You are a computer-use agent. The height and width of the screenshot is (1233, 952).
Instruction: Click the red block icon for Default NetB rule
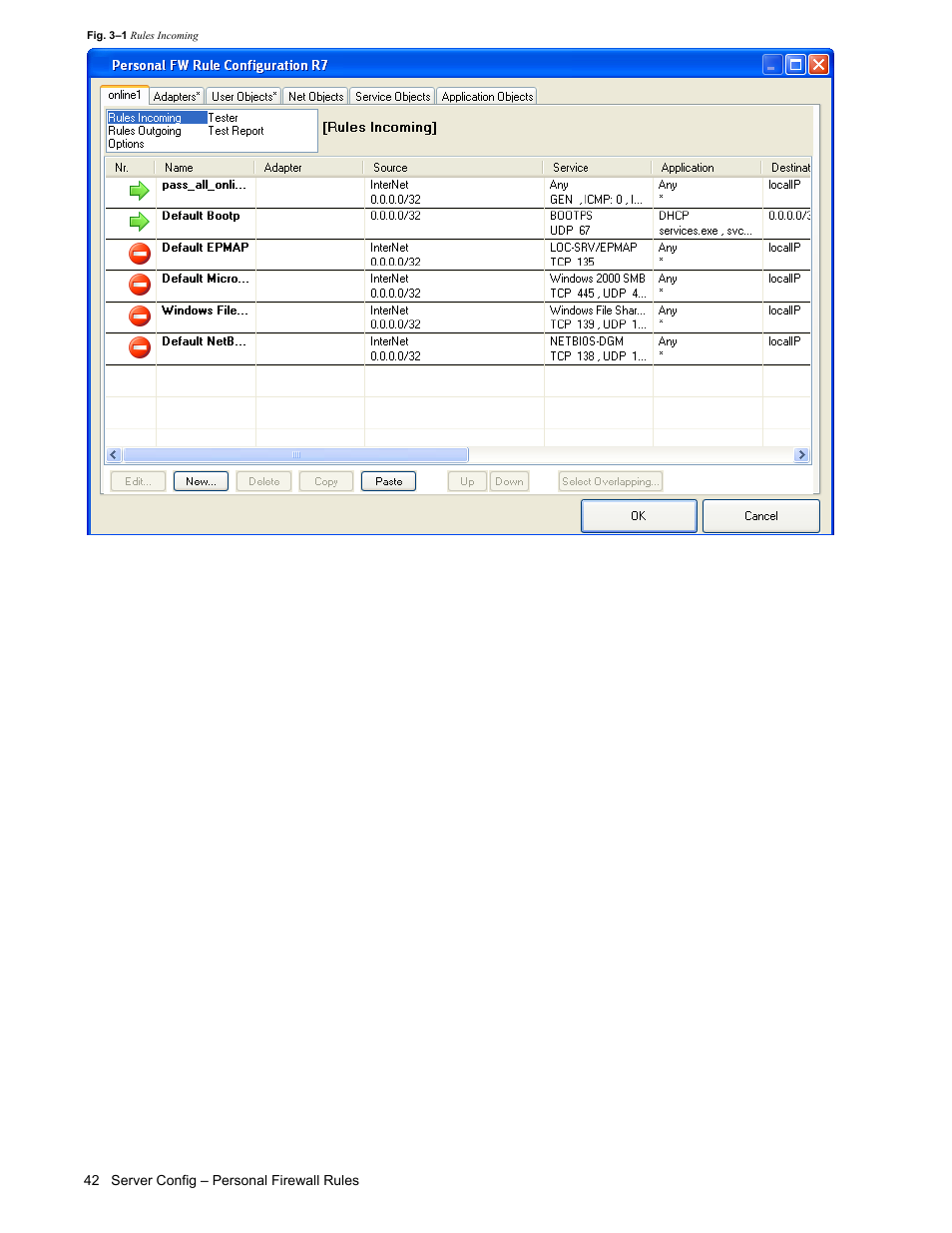coord(140,347)
